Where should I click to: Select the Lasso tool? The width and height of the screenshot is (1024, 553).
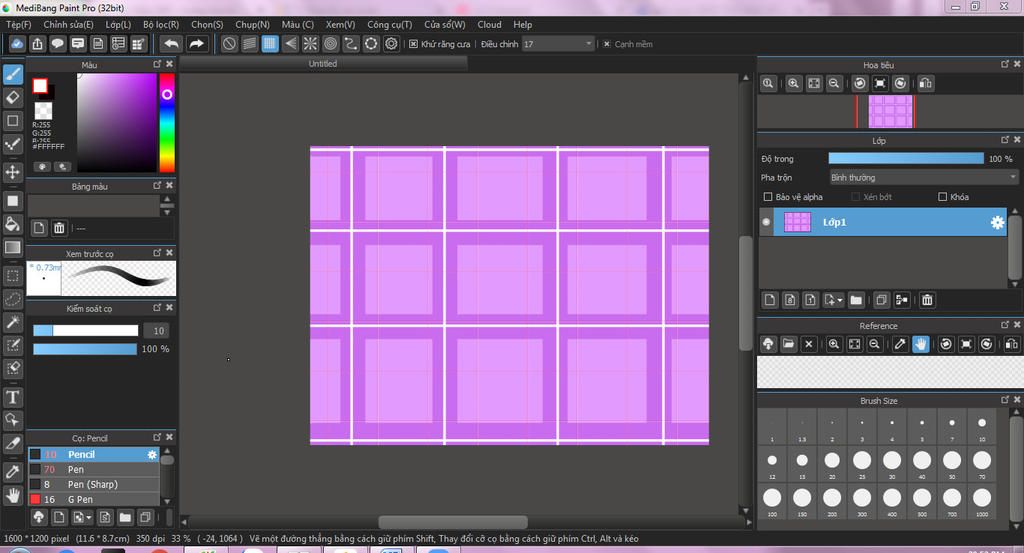tap(12, 299)
